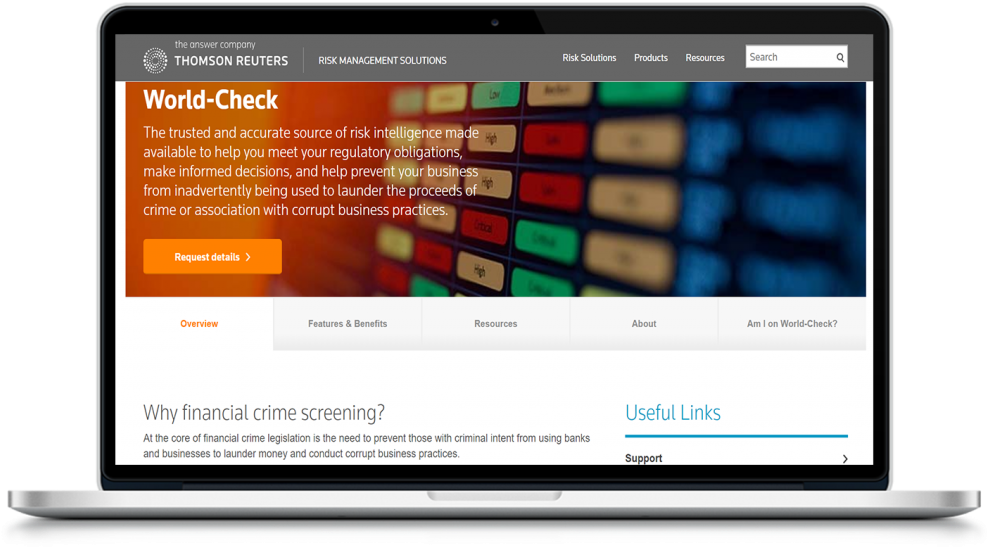This screenshot has width=987, height=547.
Task: Click the search magnifier icon
Action: (840, 57)
